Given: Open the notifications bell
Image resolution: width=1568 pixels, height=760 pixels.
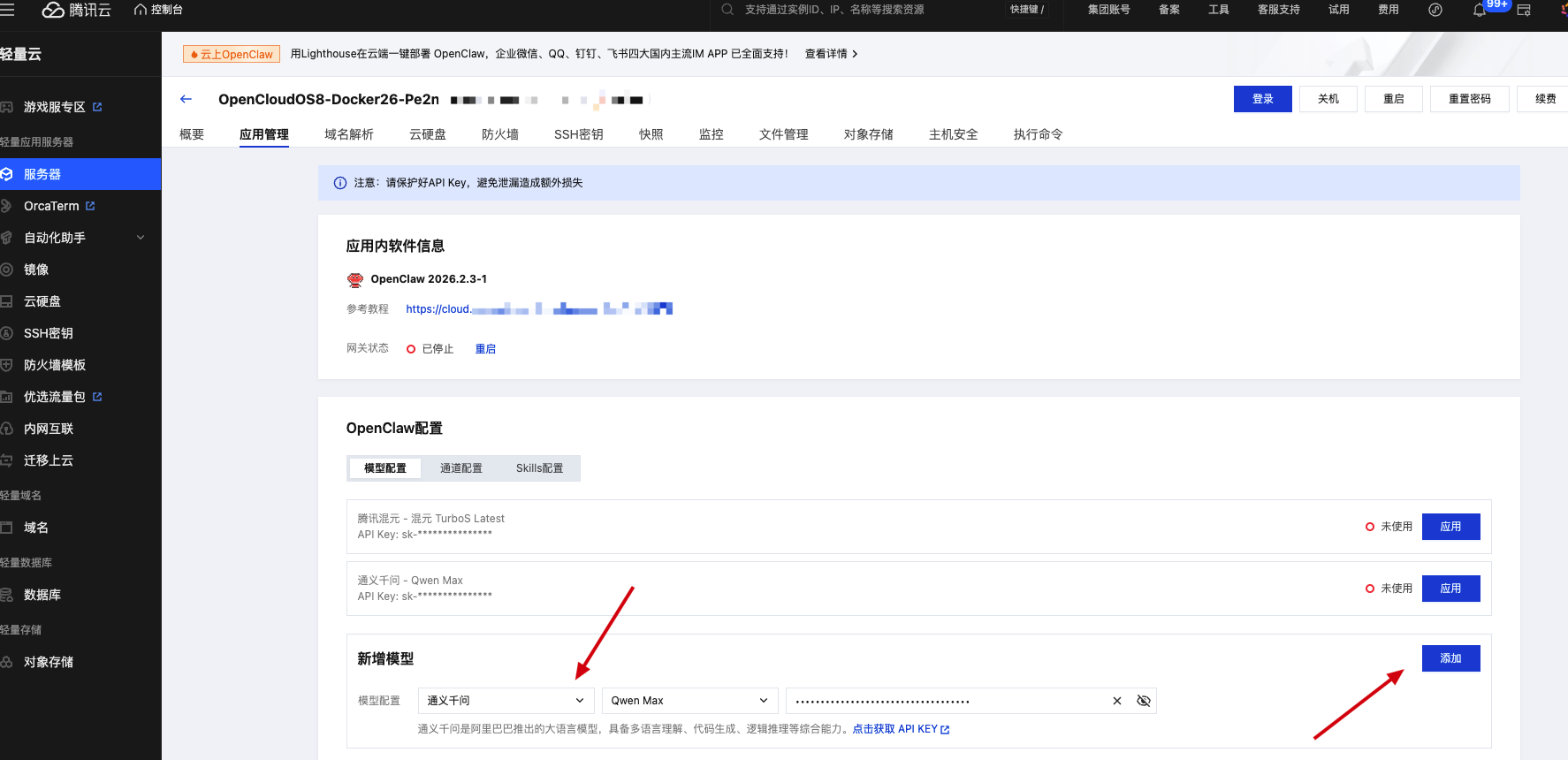Looking at the screenshot, I should pyautogui.click(x=1479, y=11).
